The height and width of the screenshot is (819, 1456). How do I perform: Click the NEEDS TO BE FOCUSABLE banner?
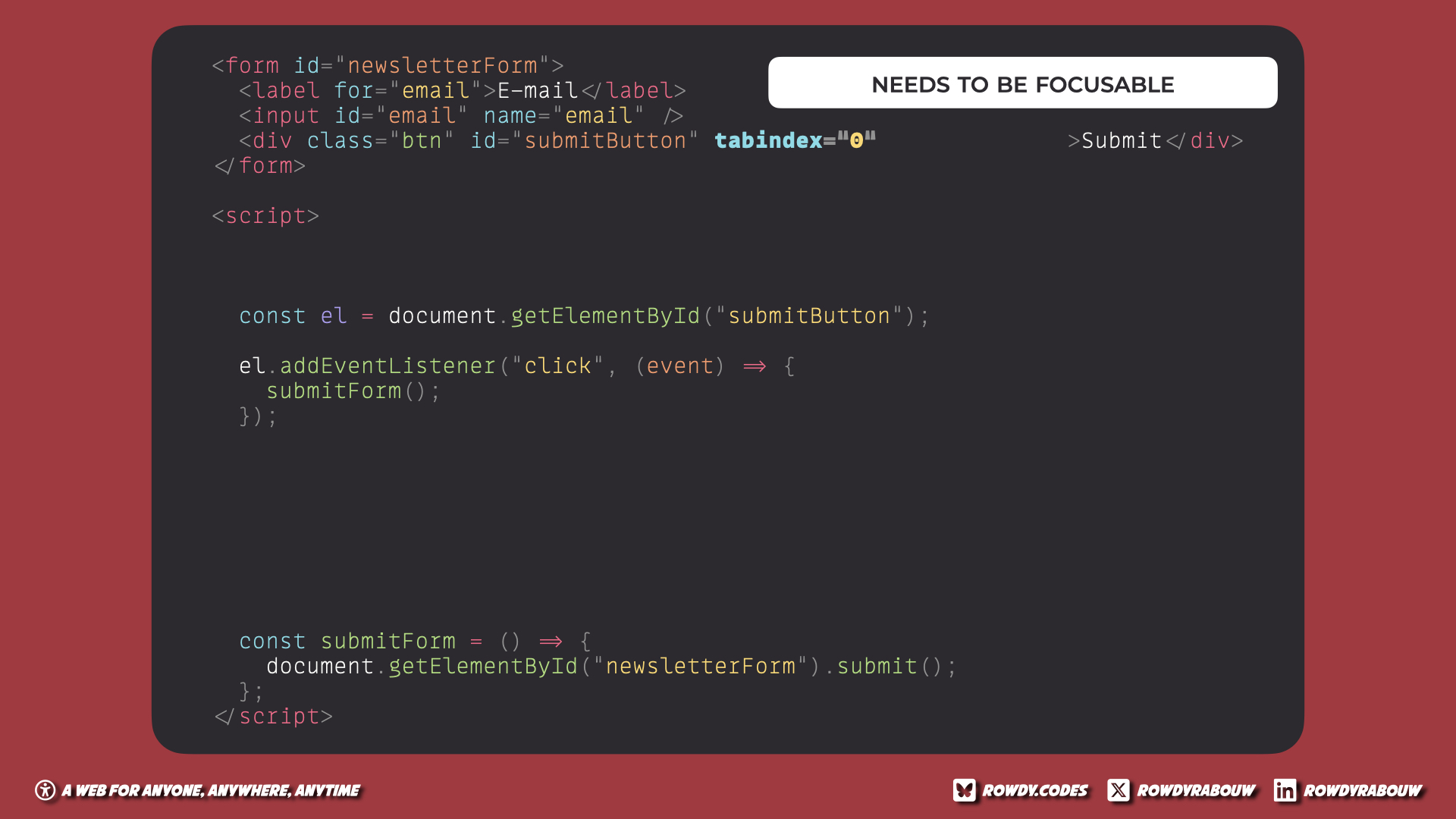(1022, 83)
